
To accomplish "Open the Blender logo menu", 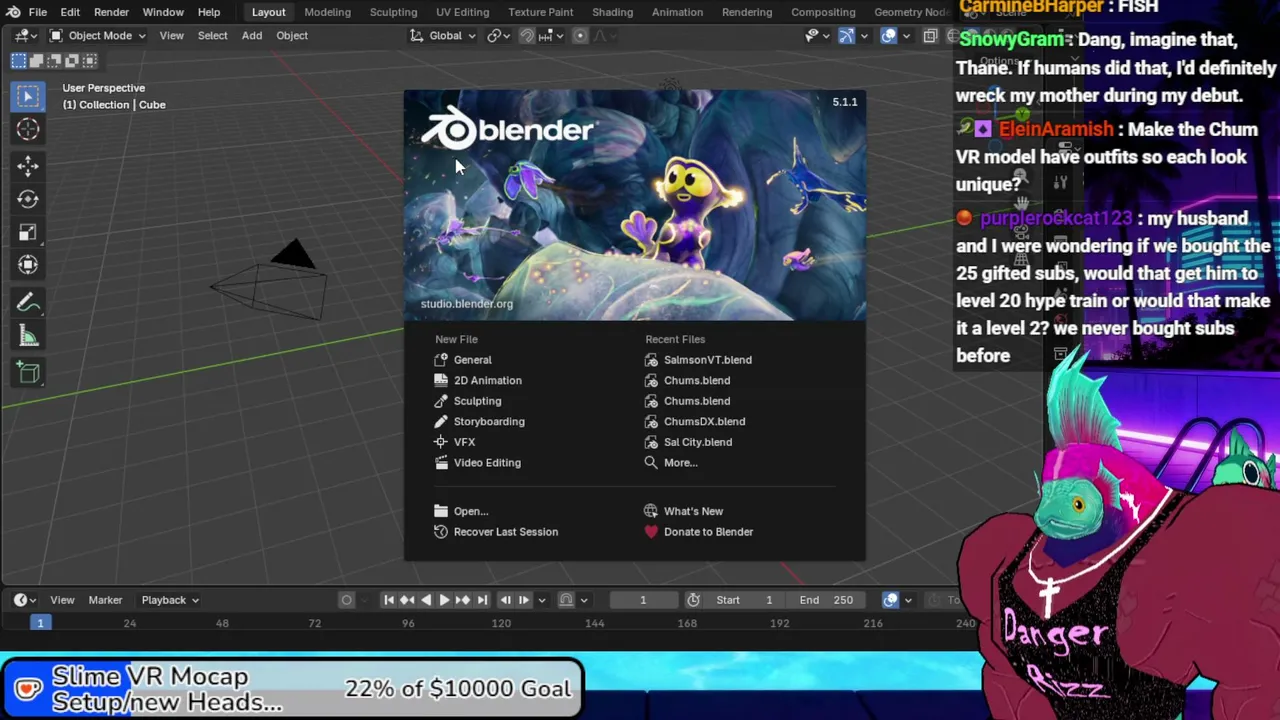I will coord(13,12).
